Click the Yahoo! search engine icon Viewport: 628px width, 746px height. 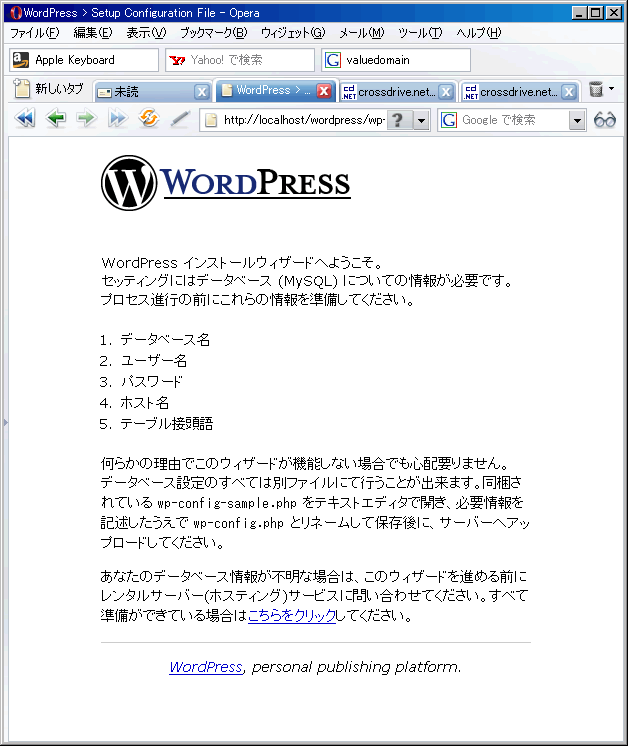177,60
